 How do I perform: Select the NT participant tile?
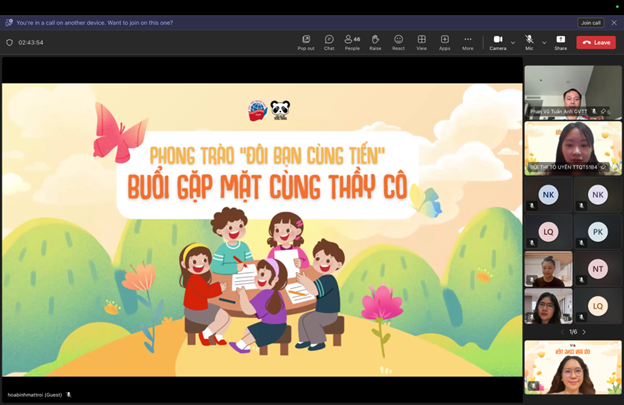597,269
